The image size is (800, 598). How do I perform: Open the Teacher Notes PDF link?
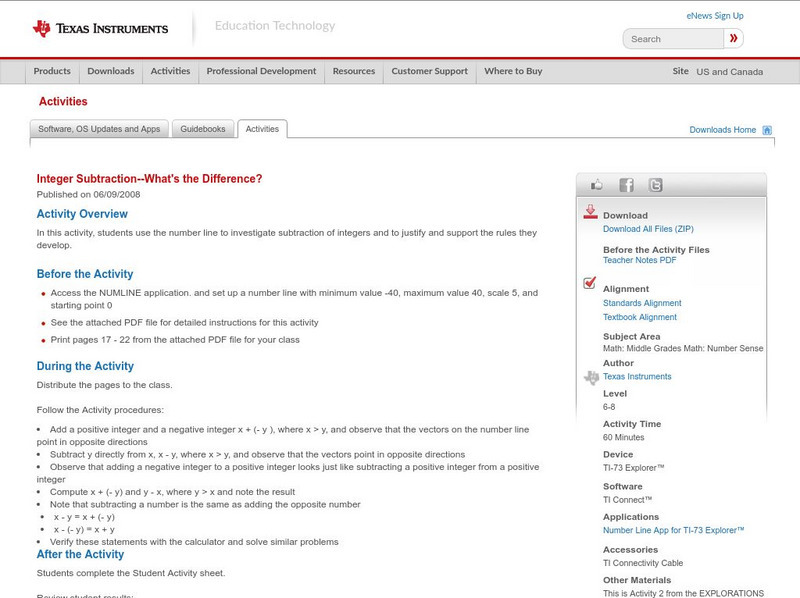coord(639,260)
